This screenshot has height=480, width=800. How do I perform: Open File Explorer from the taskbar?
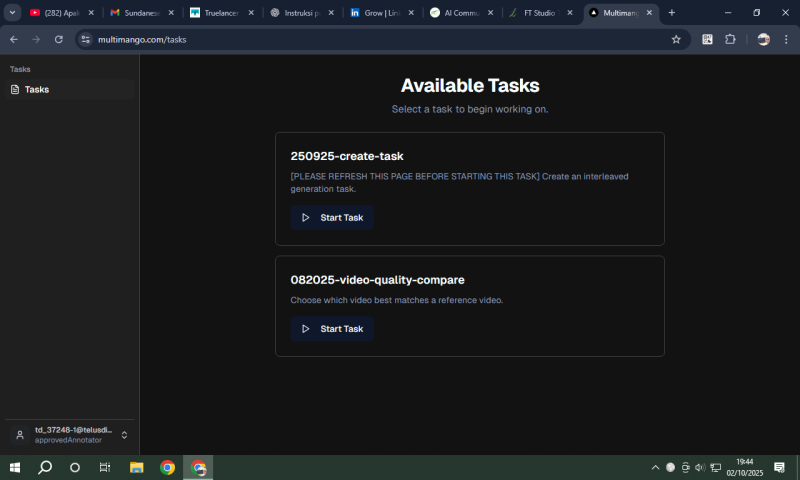tap(137, 467)
